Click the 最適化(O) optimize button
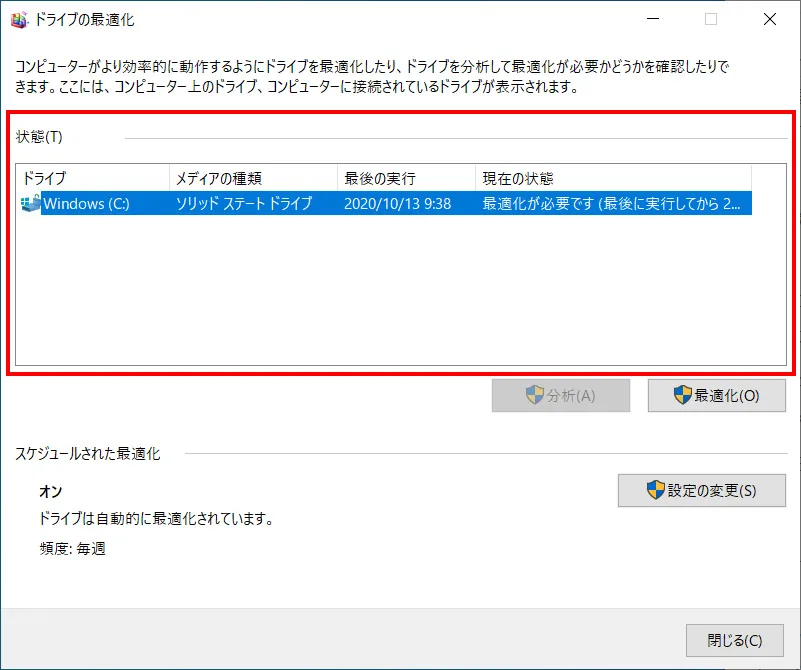This screenshot has width=801, height=670. (x=717, y=395)
